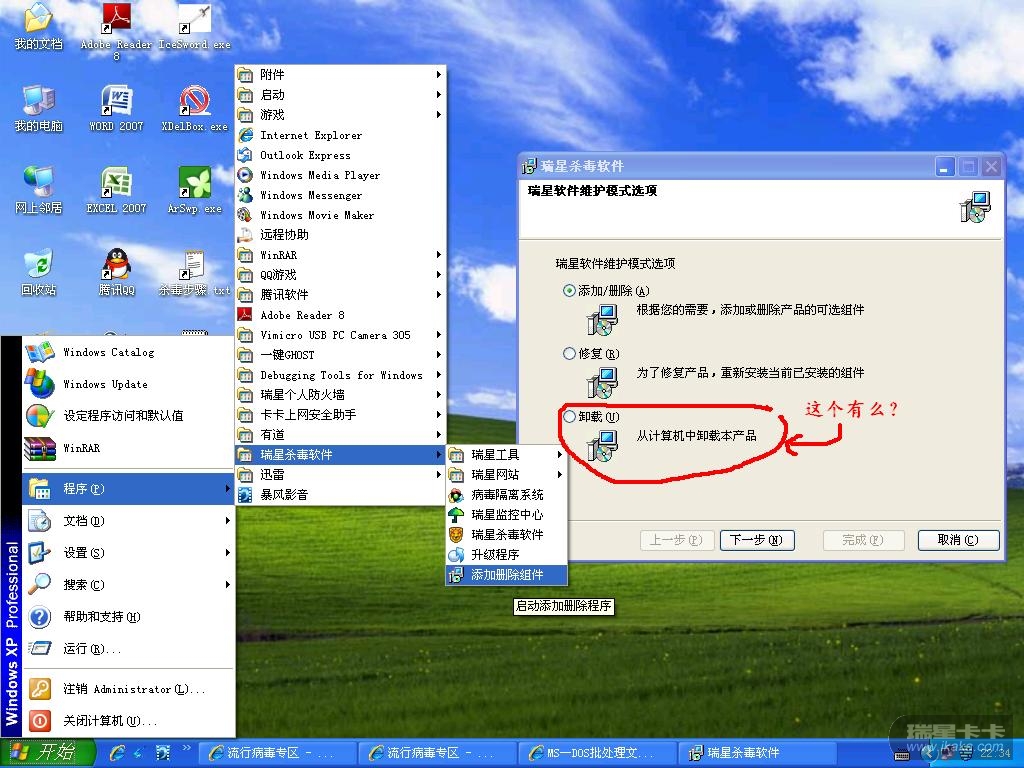The height and width of the screenshot is (768, 1024).
Task: Open 瑞星监控中心 umbrella icon entry
Action: click(507, 515)
